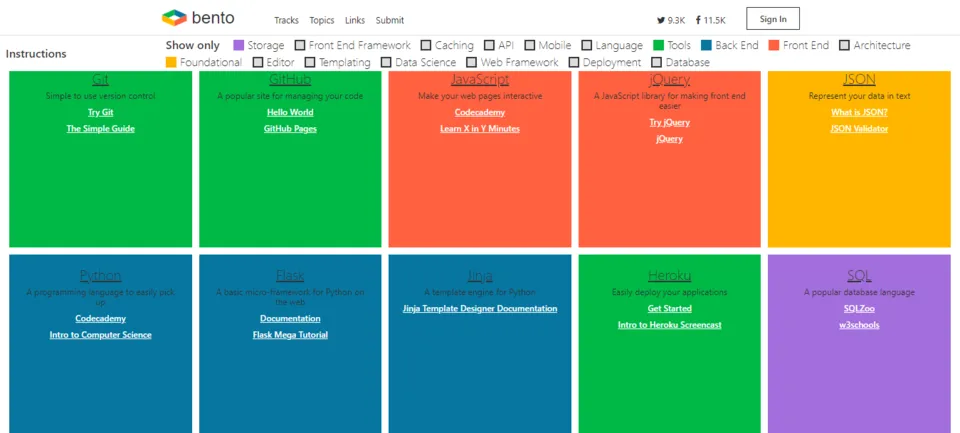Tick the Data Science filter checkbox
The image size is (960, 433).
pyautogui.click(x=386, y=62)
